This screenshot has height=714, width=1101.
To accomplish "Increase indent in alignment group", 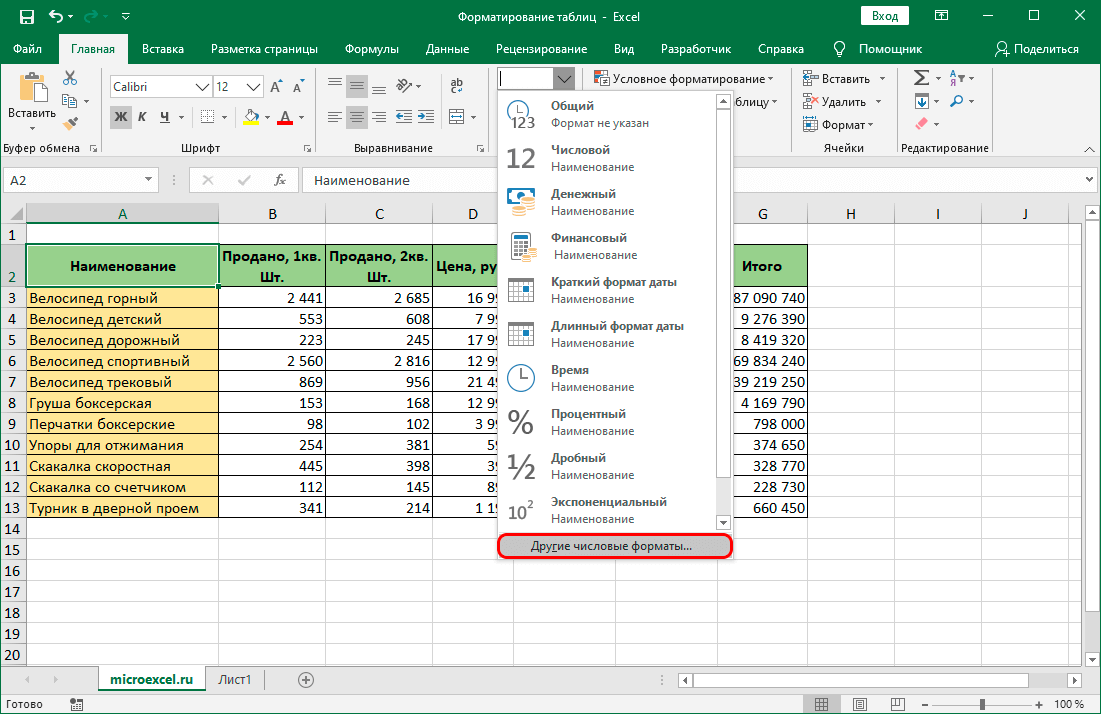I will click(426, 117).
